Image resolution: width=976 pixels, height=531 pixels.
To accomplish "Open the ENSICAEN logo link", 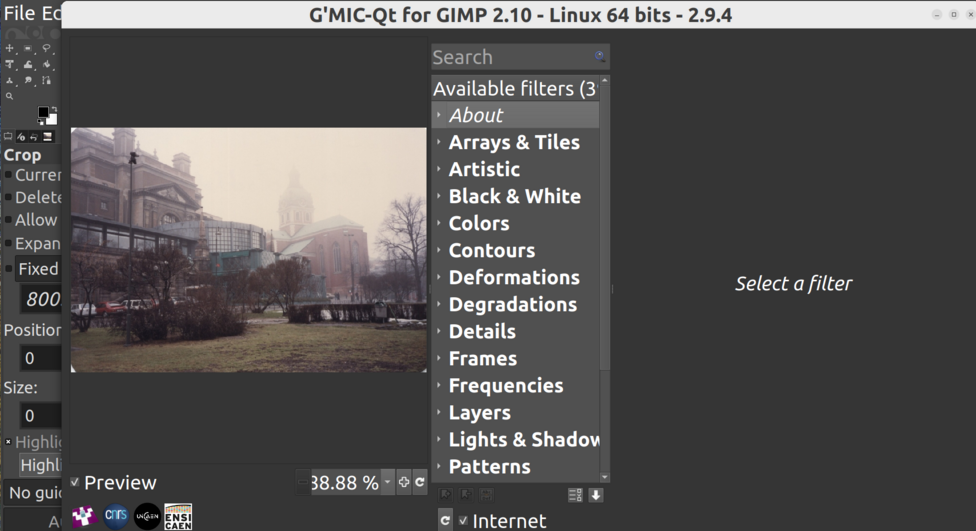I will (x=178, y=517).
